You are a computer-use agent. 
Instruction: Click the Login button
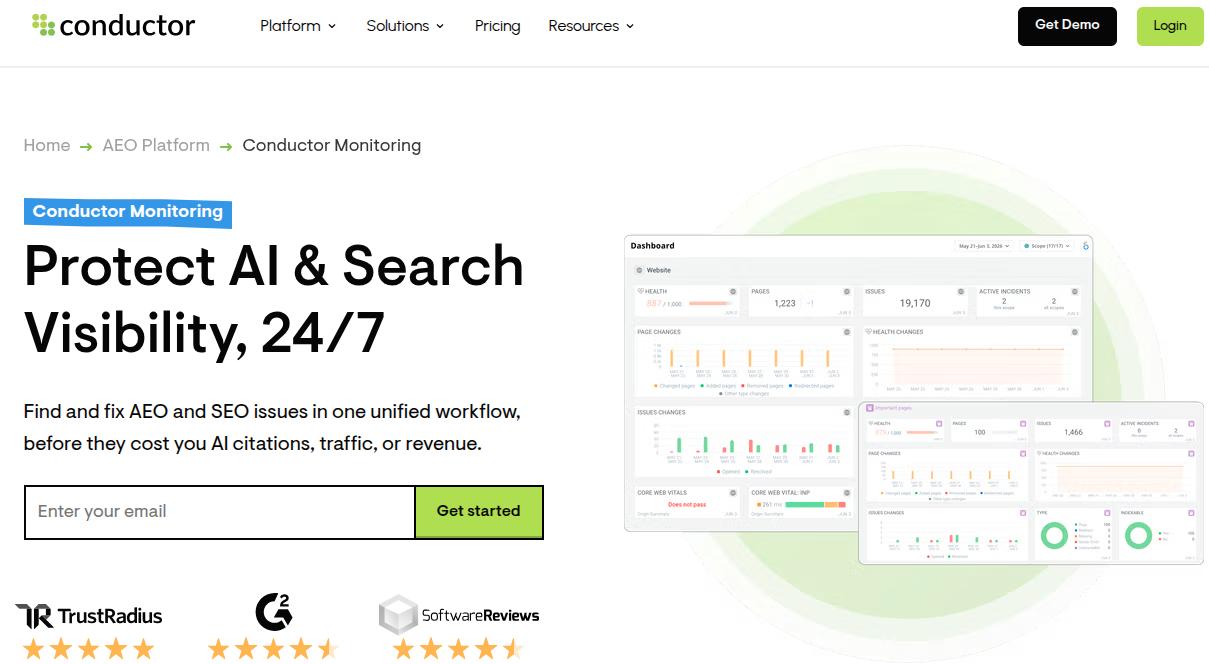pos(1170,26)
